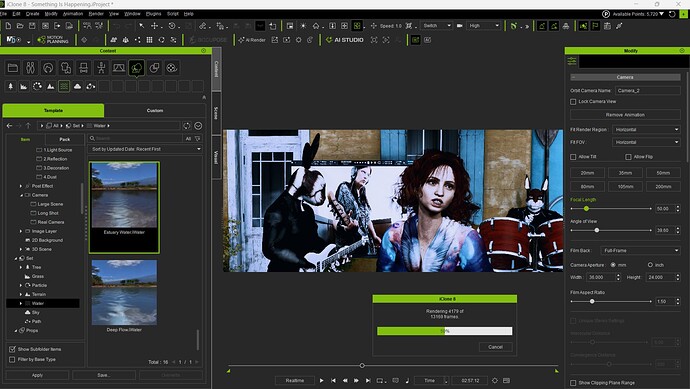The width and height of the screenshot is (690, 389).
Task: Click the Motion Planning button
Action: coord(53,40)
